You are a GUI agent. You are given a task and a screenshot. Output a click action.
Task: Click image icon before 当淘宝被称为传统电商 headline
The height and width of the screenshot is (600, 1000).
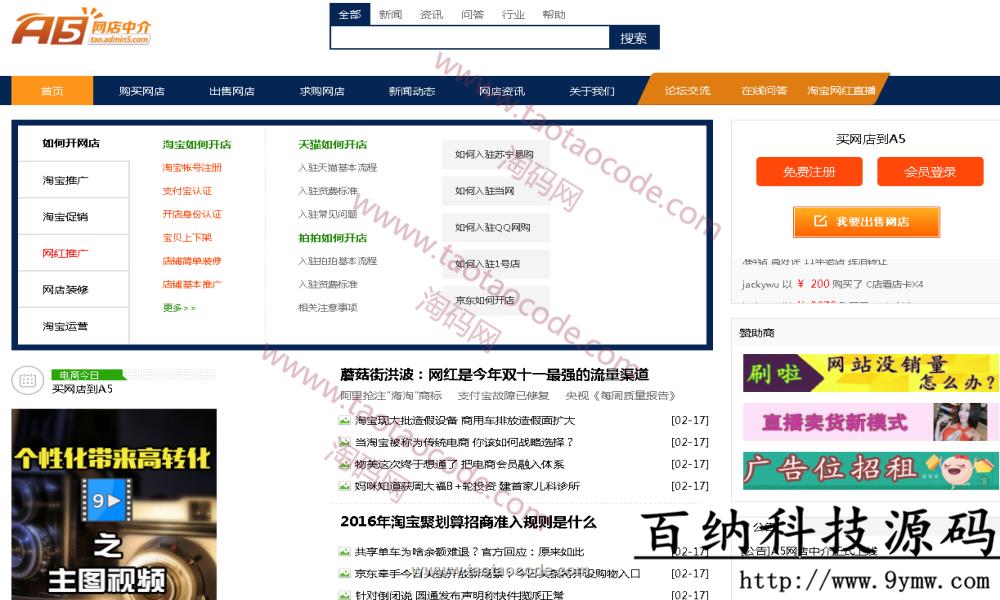345,442
